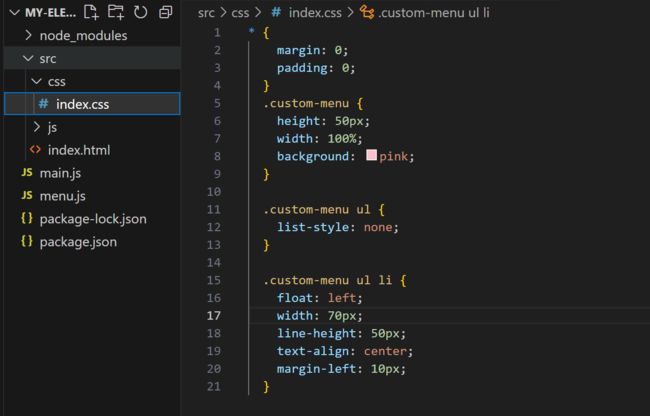Click the selector symbol icon in breadcrumb

click(x=367, y=12)
